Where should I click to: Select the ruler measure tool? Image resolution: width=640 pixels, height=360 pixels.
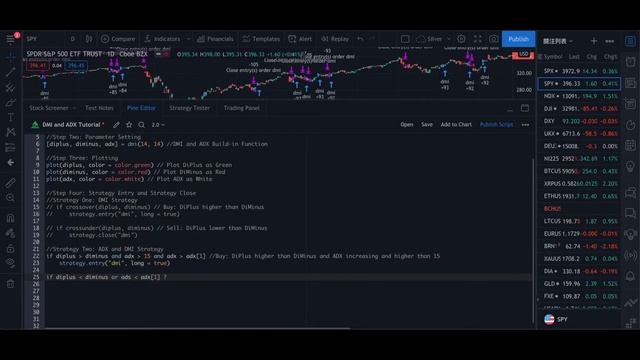click(x=10, y=182)
